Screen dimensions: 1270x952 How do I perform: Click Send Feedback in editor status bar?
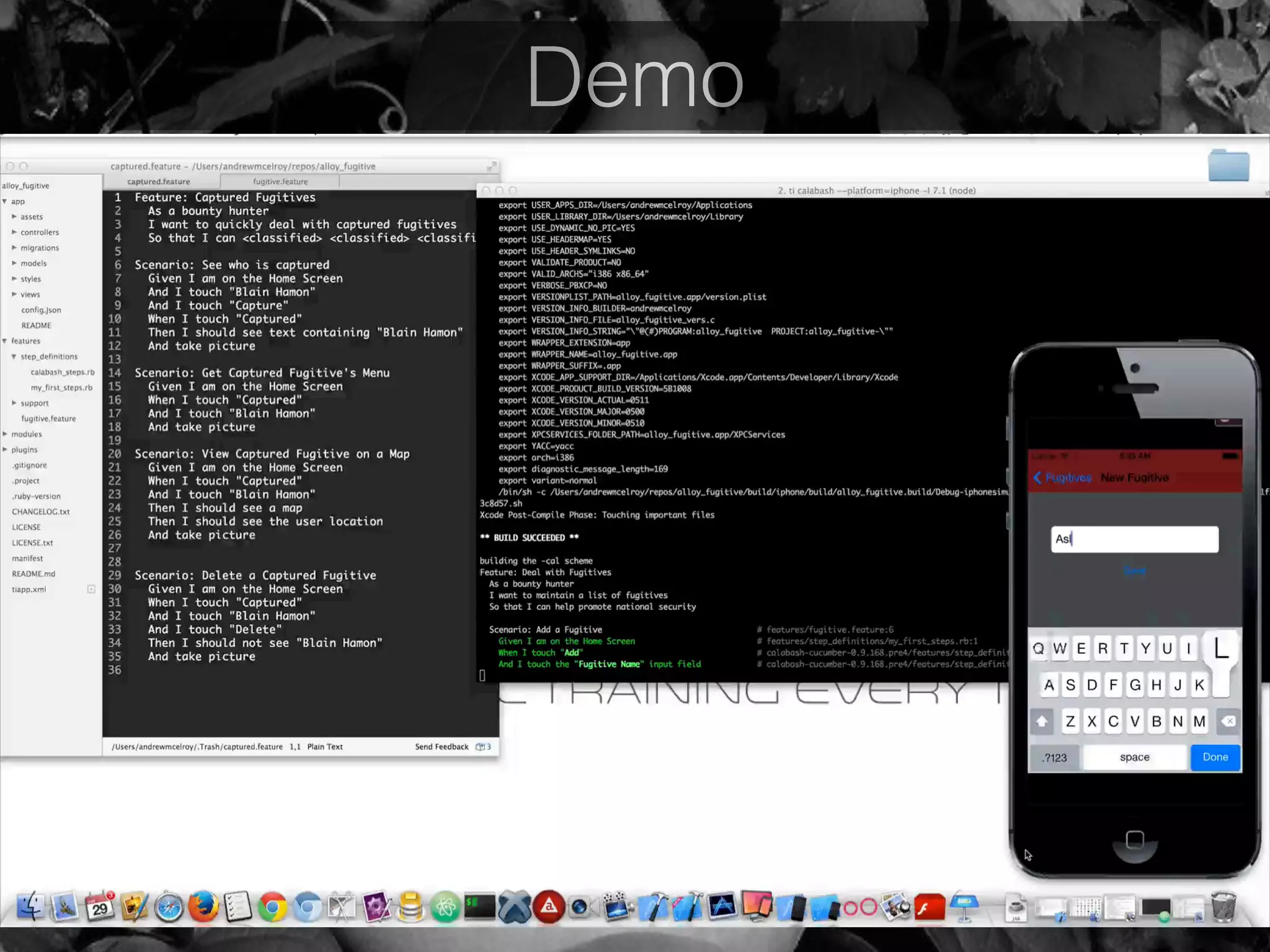[x=442, y=747]
